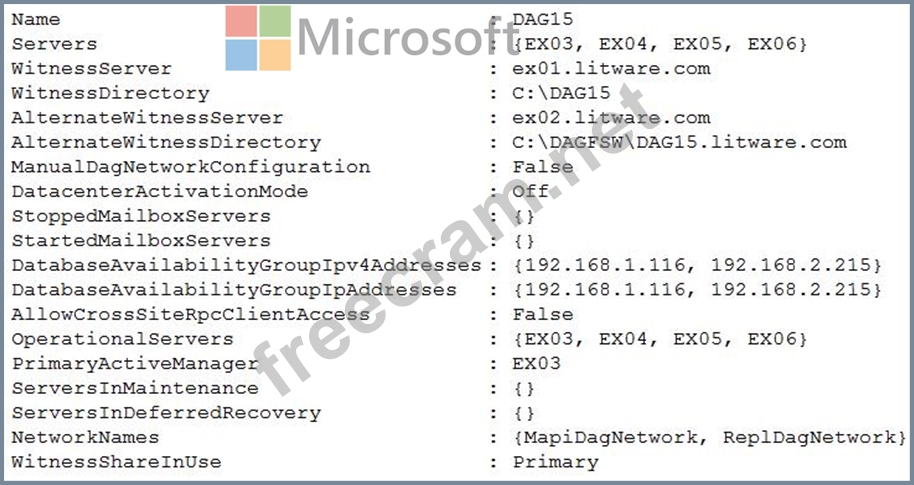Image resolution: width=914 pixels, height=485 pixels.
Task: Select the DatacenterActivationMode Off value
Action: click(530, 191)
